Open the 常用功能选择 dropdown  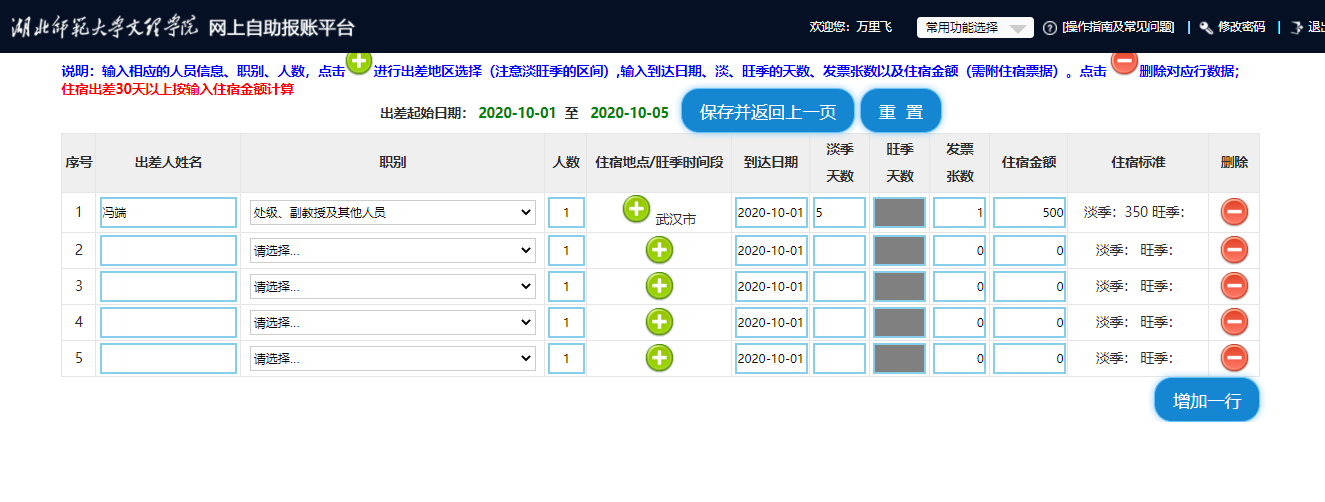coord(974,28)
